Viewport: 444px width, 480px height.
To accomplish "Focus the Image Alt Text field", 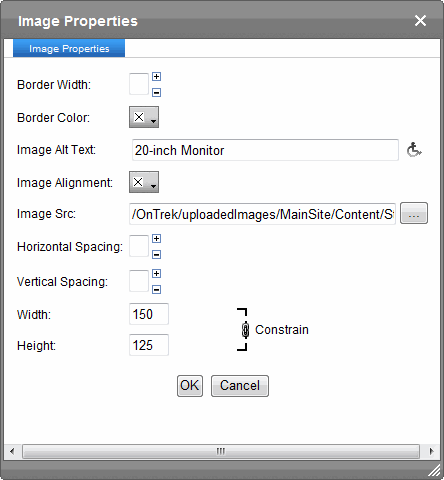I will (x=265, y=150).
